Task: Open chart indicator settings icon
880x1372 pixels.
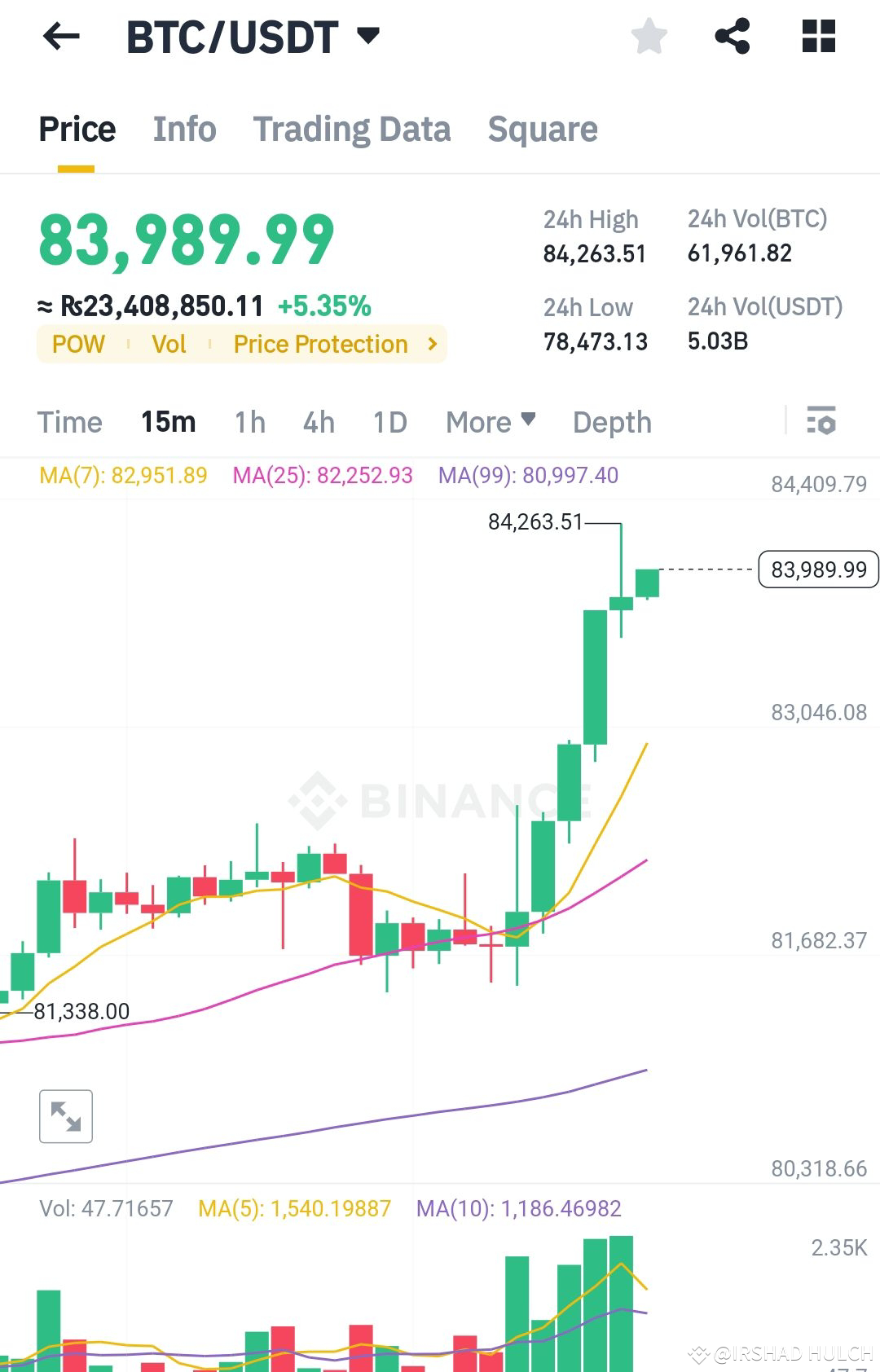Action: click(x=823, y=422)
